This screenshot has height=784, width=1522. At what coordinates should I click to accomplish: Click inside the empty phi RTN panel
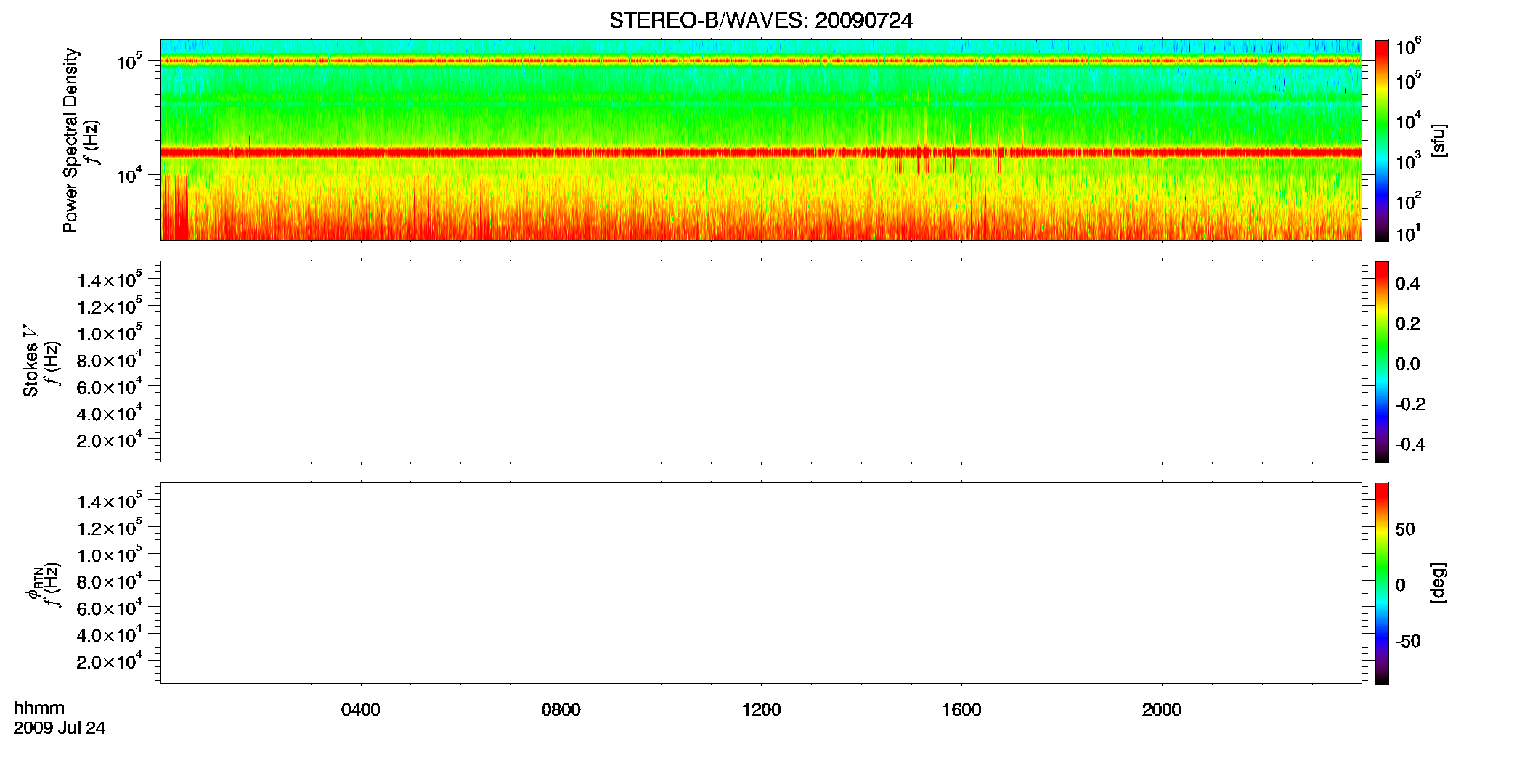(761, 583)
